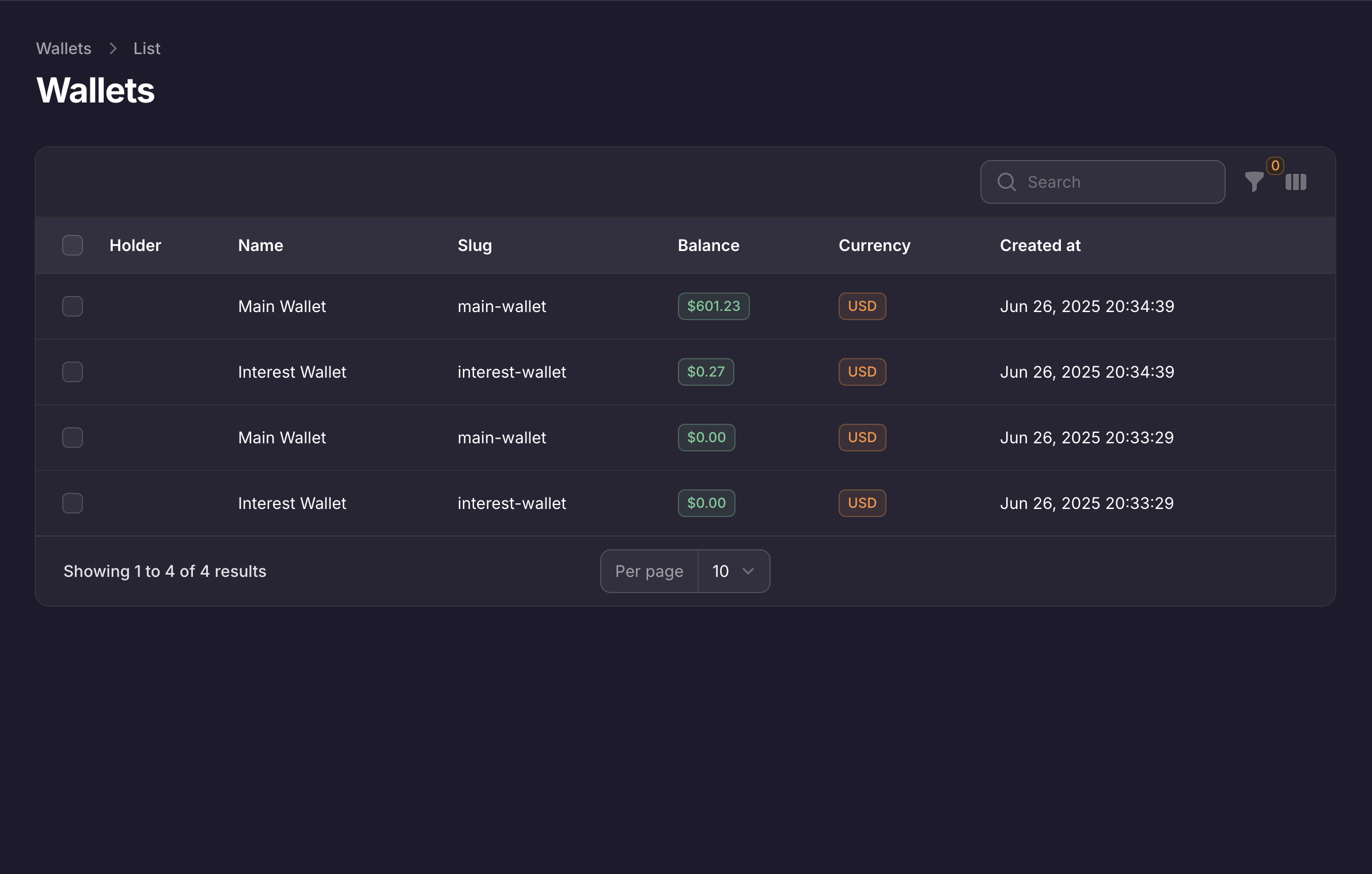This screenshot has width=1372, height=874.
Task: Click the USD badge in first row
Action: click(862, 306)
